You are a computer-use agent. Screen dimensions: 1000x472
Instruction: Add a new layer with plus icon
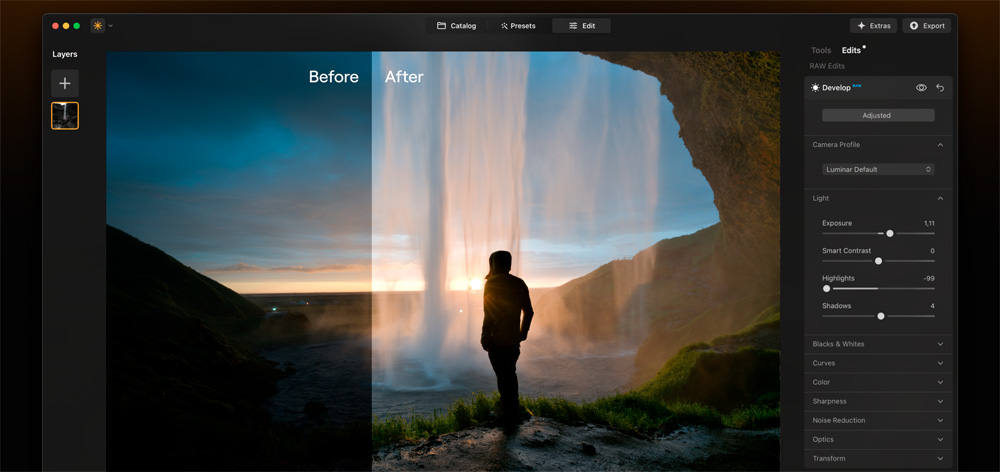pyautogui.click(x=65, y=83)
